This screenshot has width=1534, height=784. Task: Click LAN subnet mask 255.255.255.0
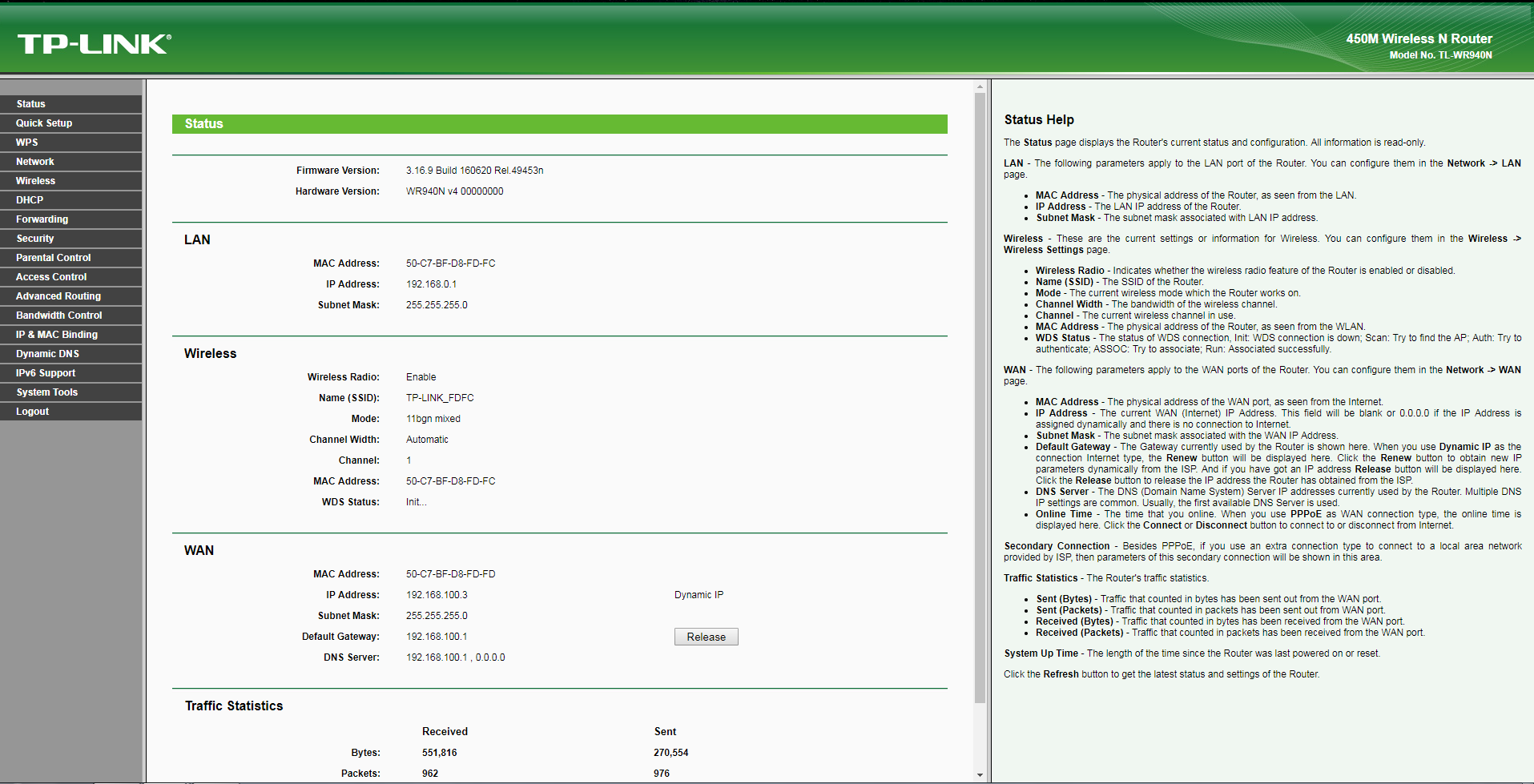pos(437,305)
